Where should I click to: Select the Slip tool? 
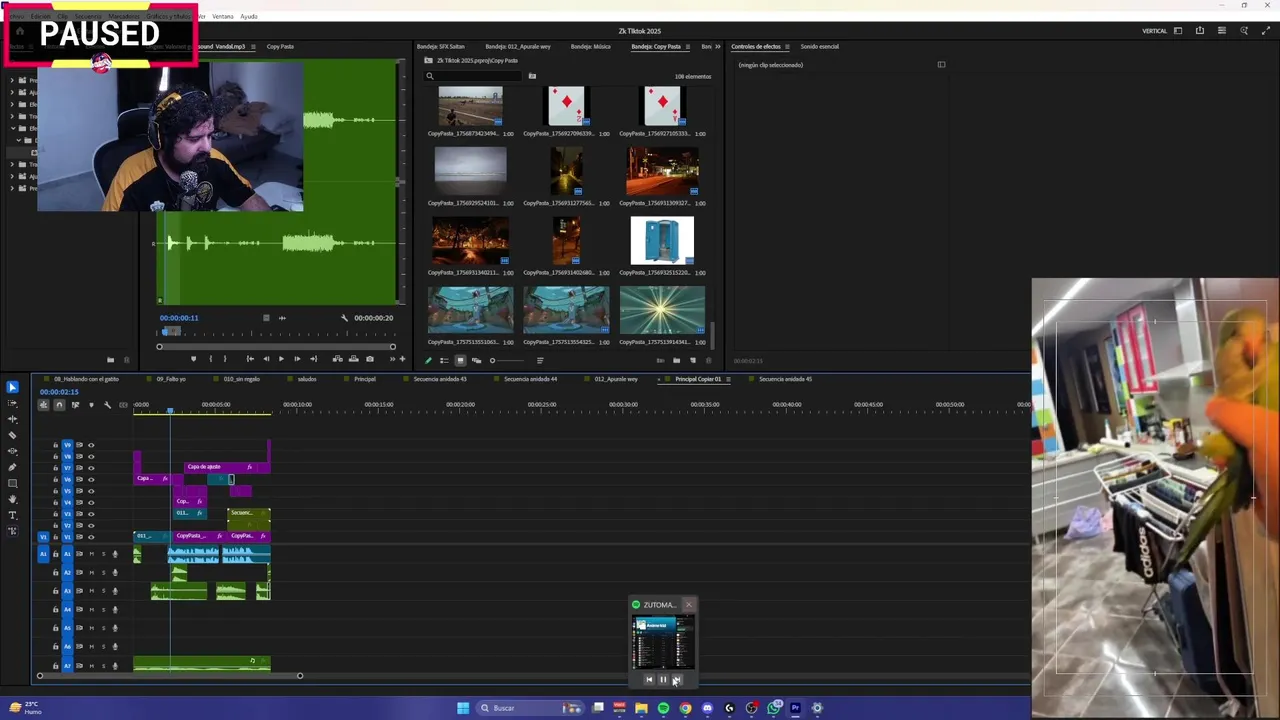pyautogui.click(x=12, y=451)
